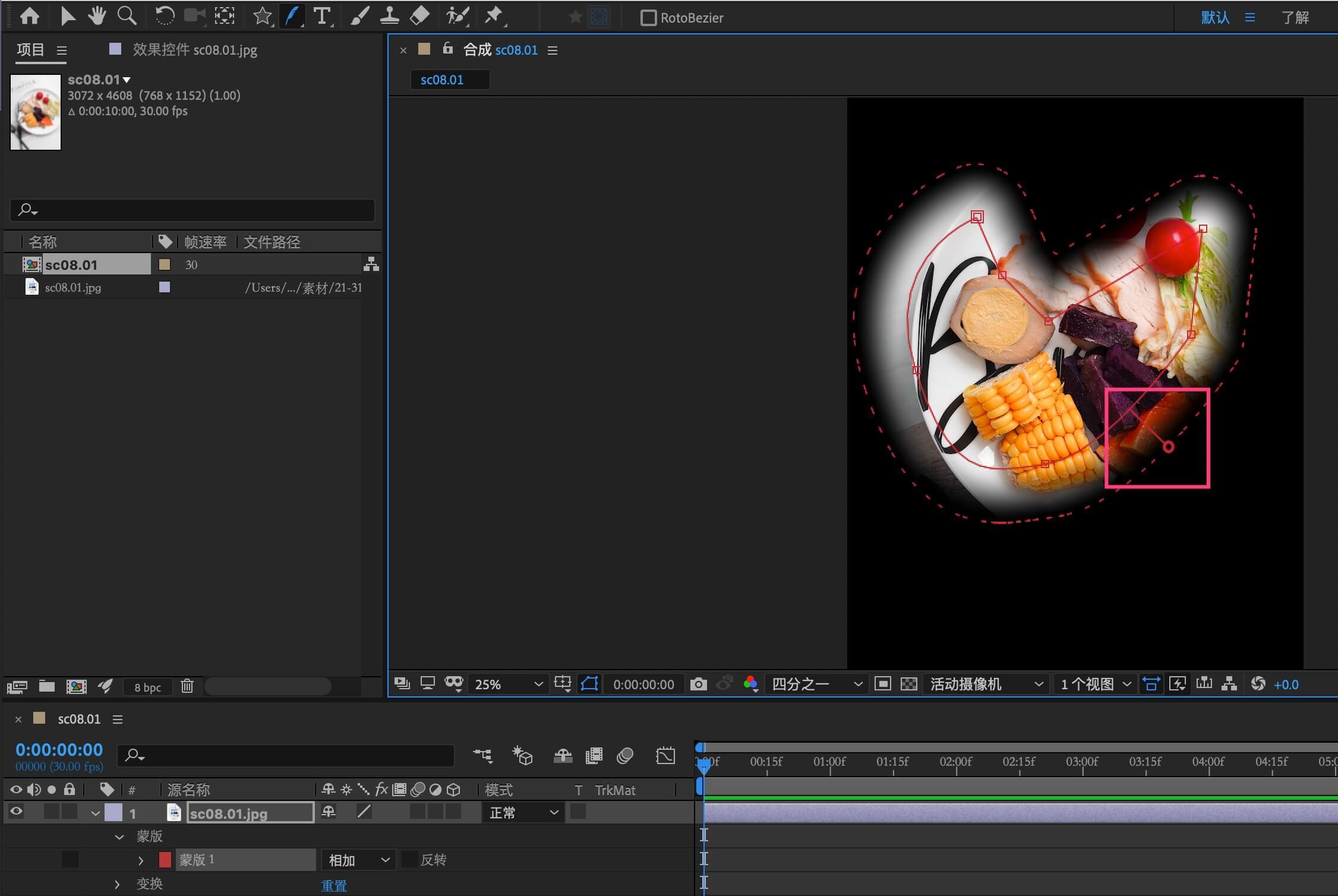Click the 重置 reset link
This screenshot has width=1338, height=896.
tap(333, 885)
